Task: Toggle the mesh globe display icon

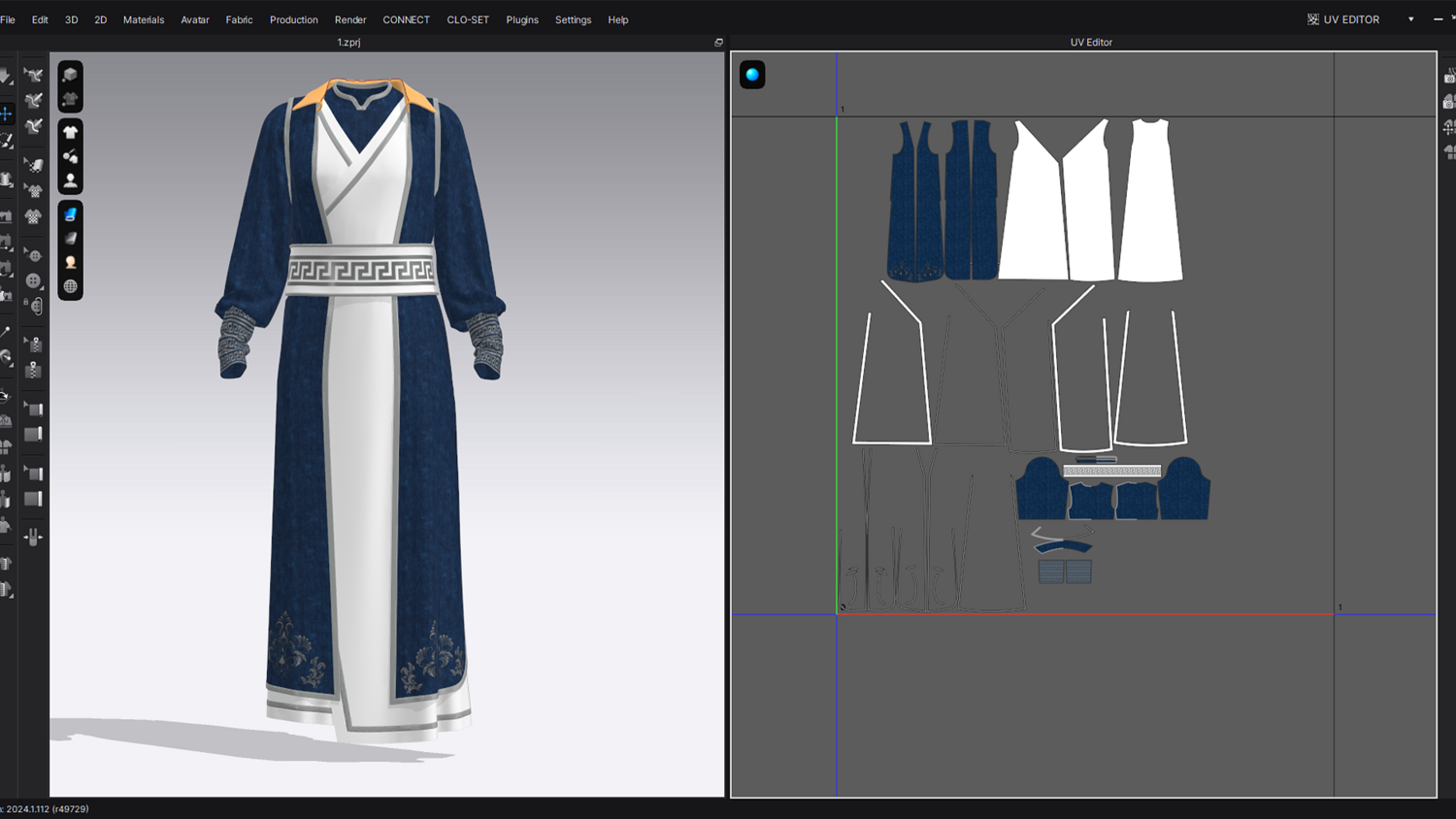Action: tap(70, 287)
